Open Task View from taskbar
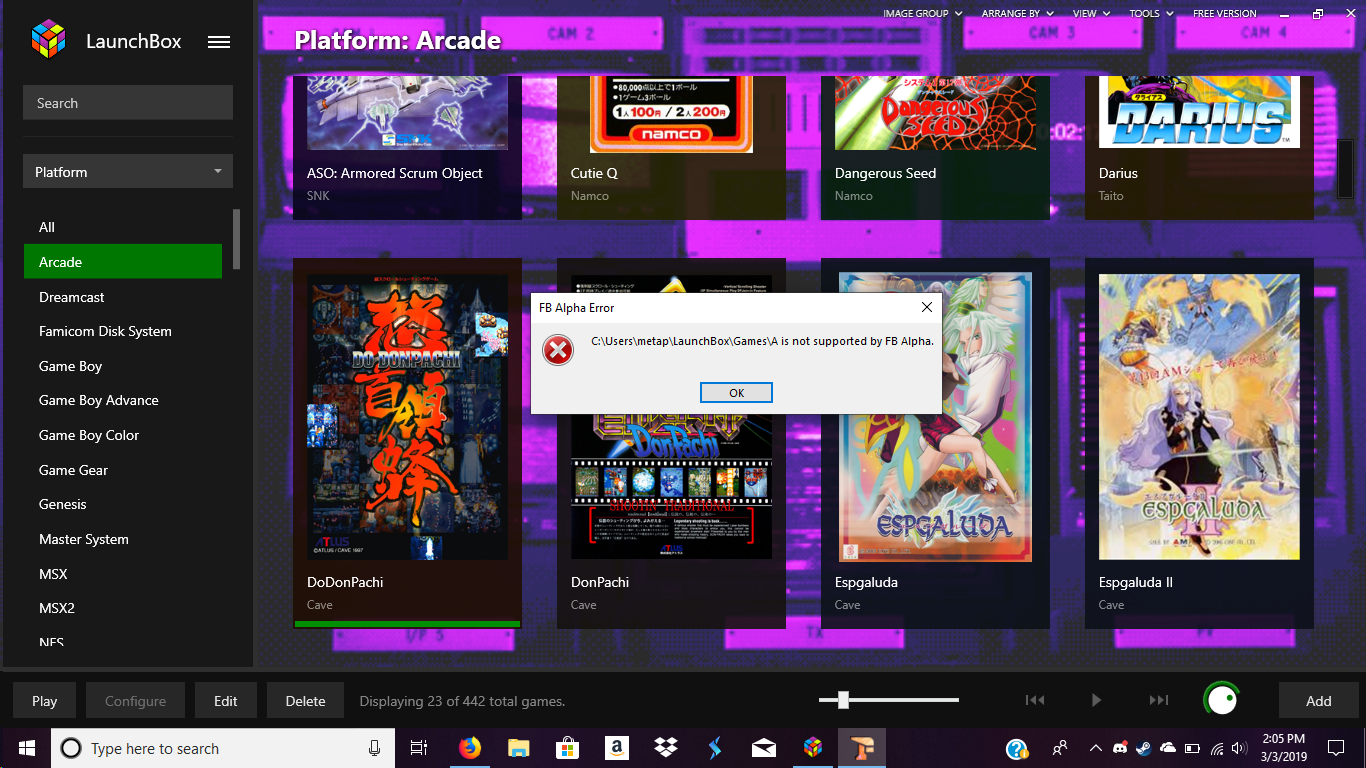This screenshot has width=1366, height=768. coord(419,748)
